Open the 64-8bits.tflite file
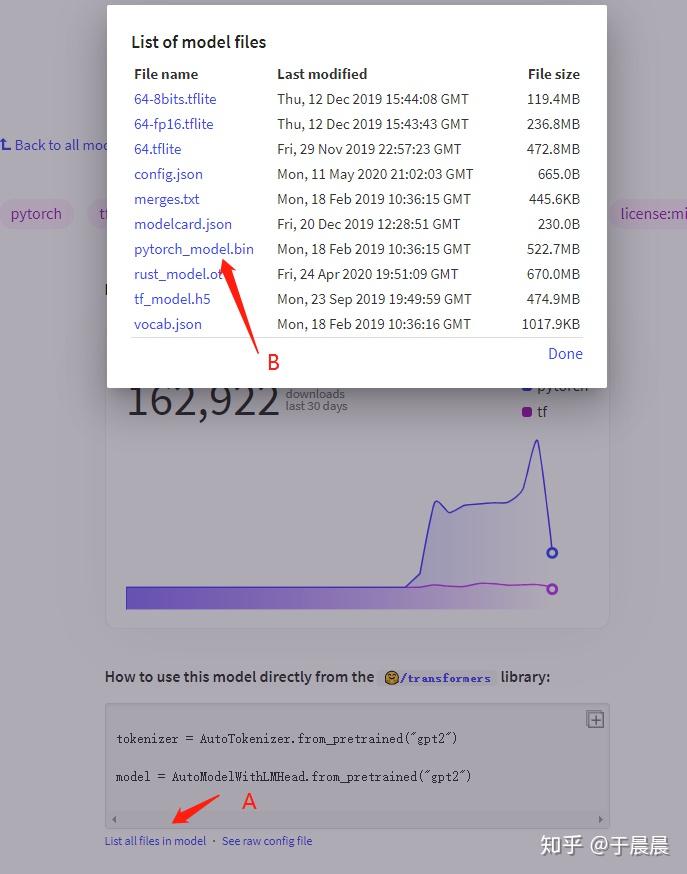The height and width of the screenshot is (874, 687). click(175, 98)
